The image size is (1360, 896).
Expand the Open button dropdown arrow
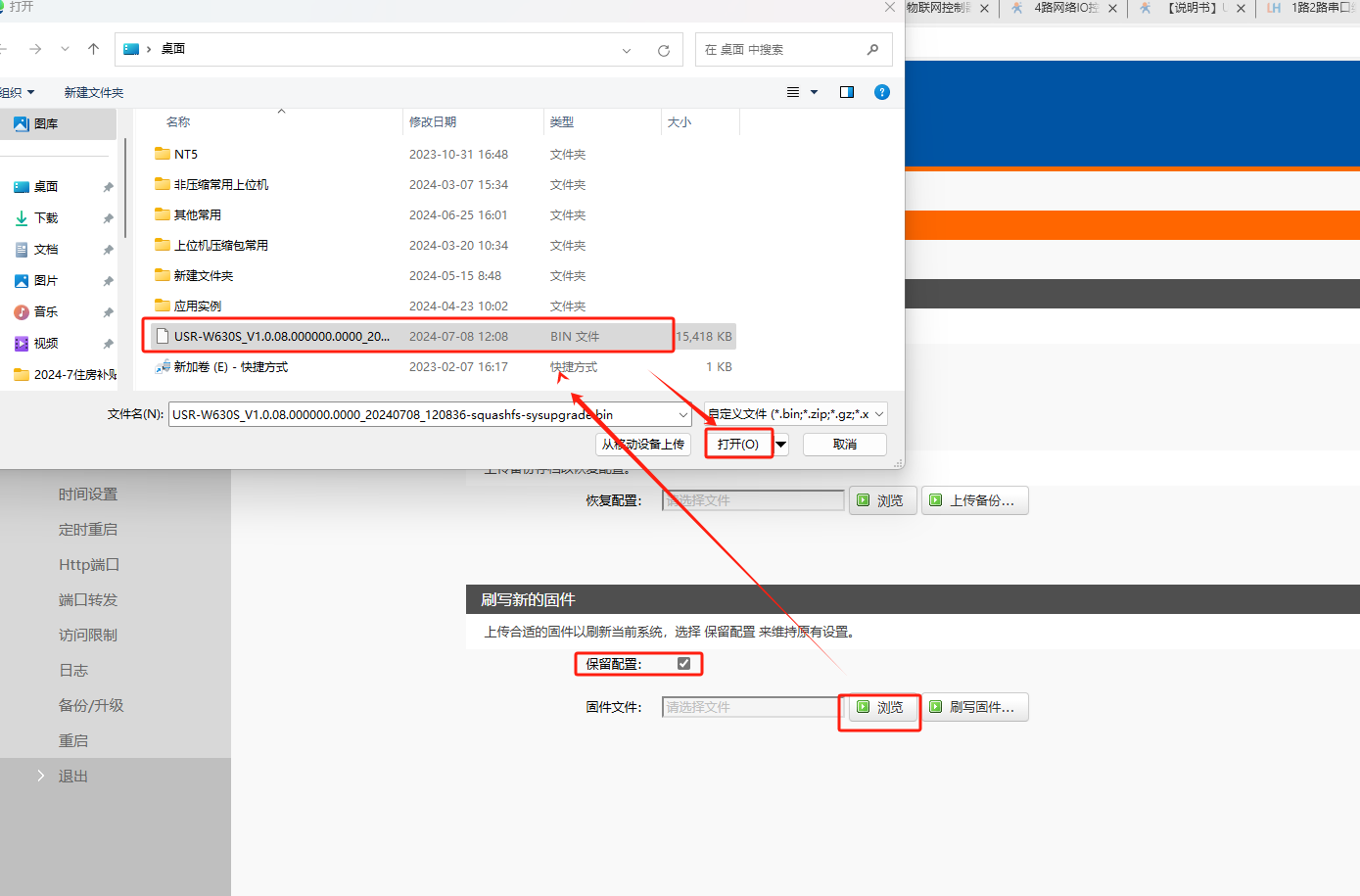click(x=781, y=444)
